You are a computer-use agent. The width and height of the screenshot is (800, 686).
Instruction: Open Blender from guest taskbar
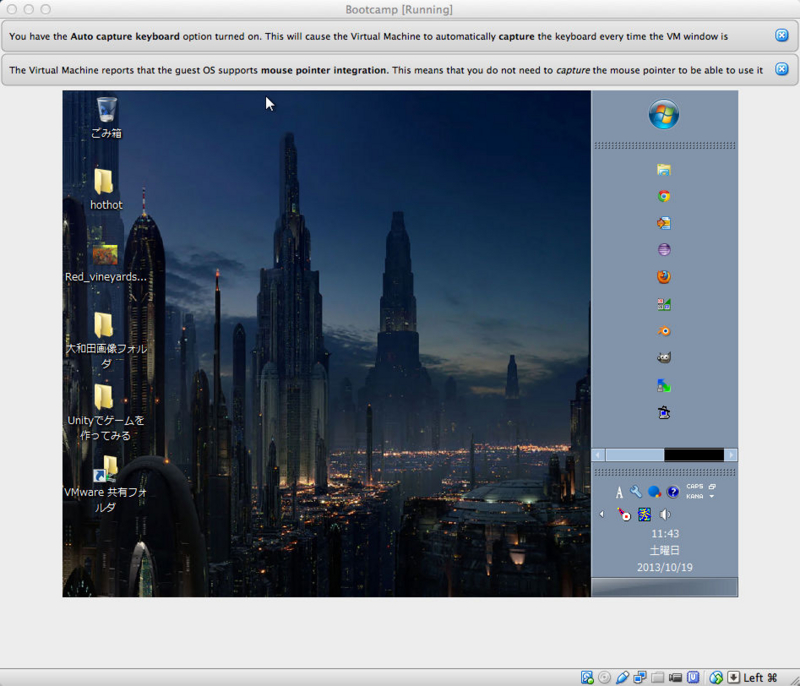(664, 331)
